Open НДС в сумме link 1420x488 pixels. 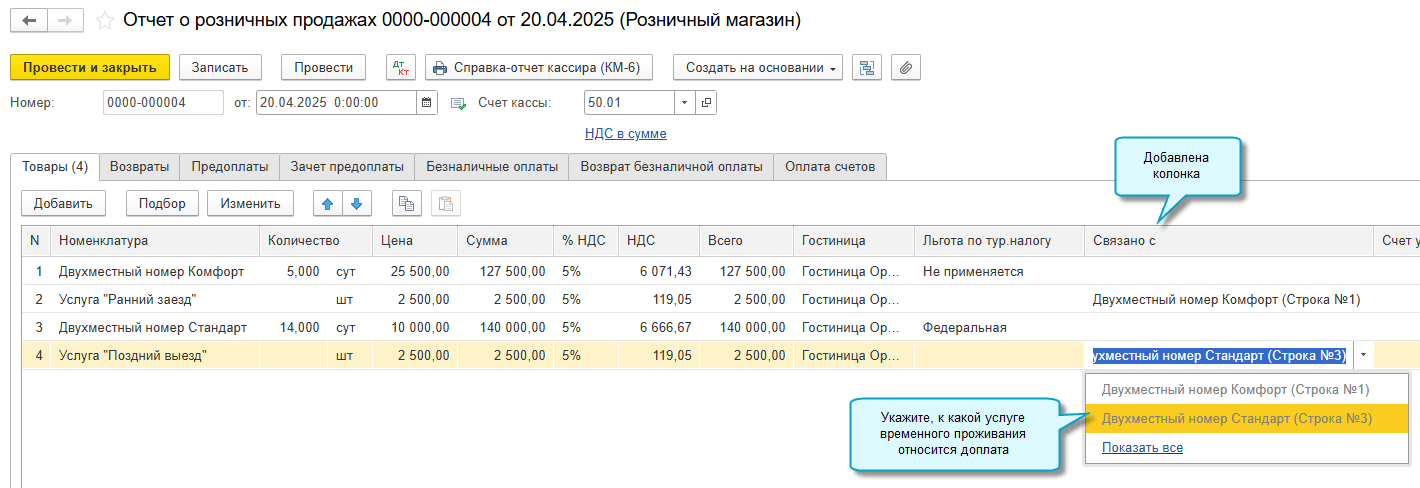tap(625, 133)
